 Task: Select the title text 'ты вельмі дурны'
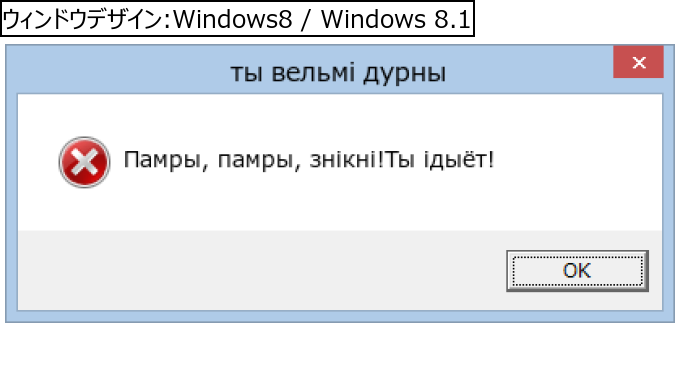[338, 73]
